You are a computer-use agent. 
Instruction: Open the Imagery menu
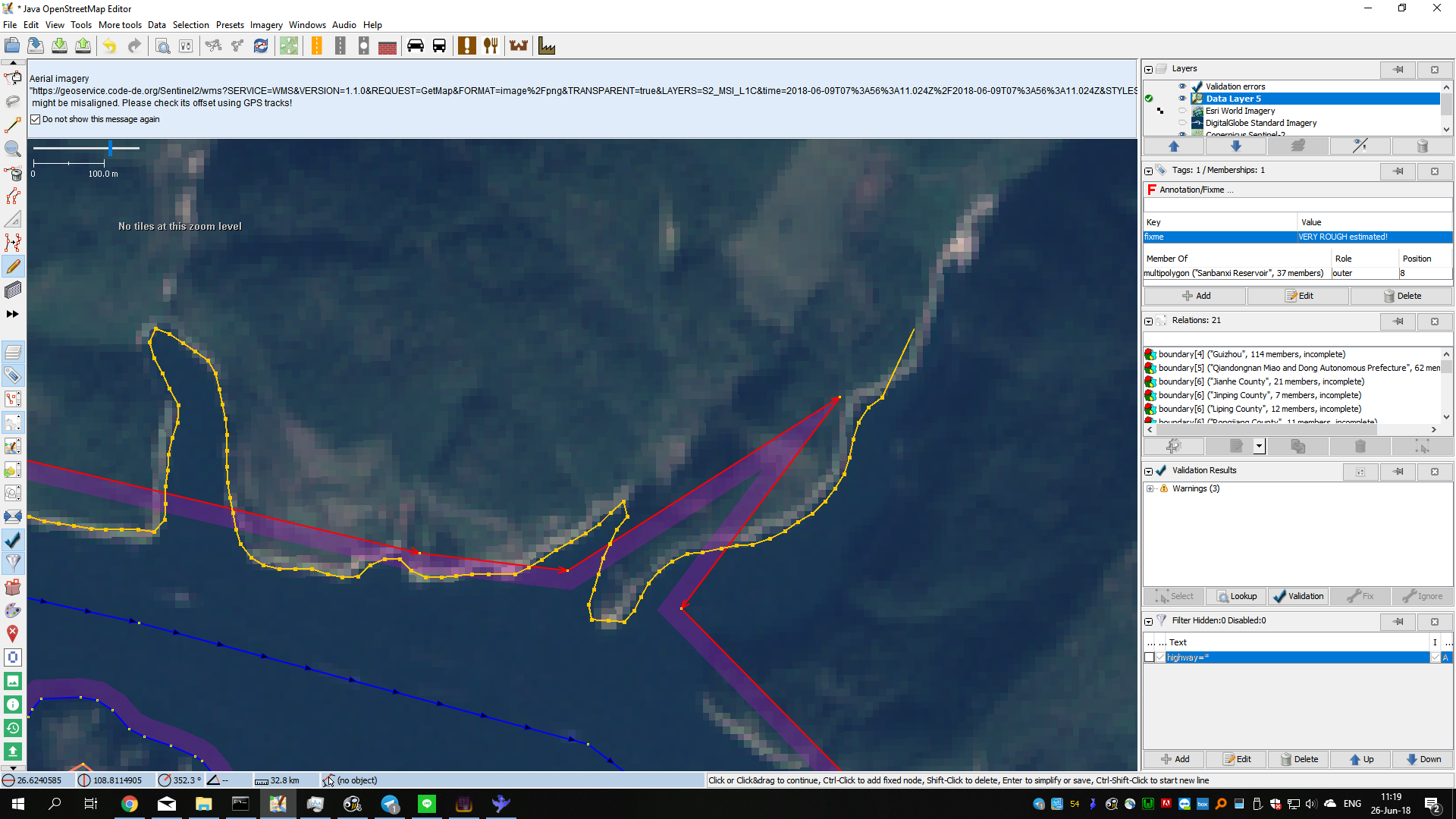pyautogui.click(x=265, y=25)
